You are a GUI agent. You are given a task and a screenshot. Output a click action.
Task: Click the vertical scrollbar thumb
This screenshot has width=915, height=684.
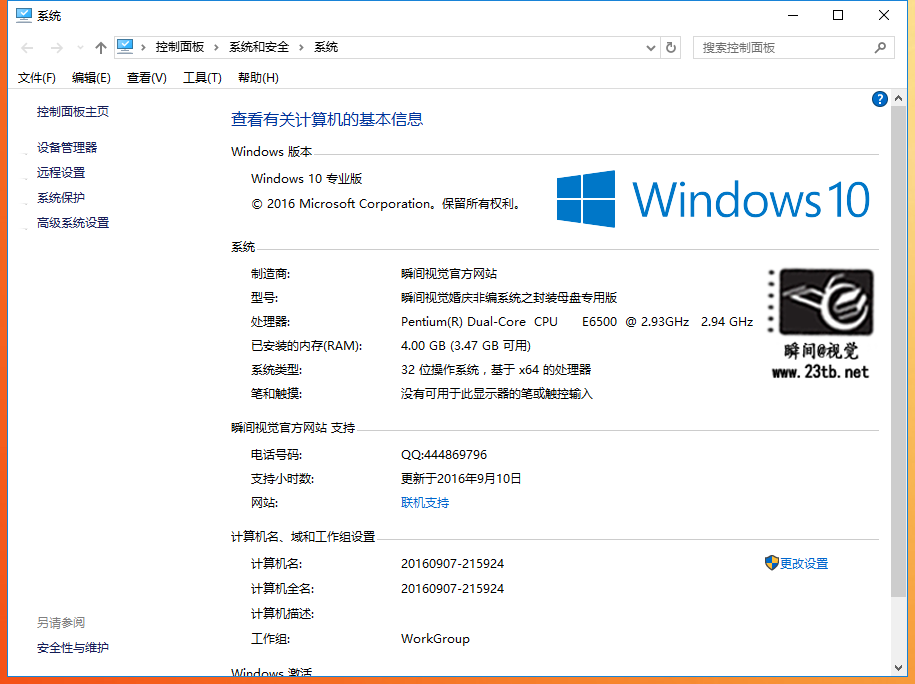[x=898, y=352]
